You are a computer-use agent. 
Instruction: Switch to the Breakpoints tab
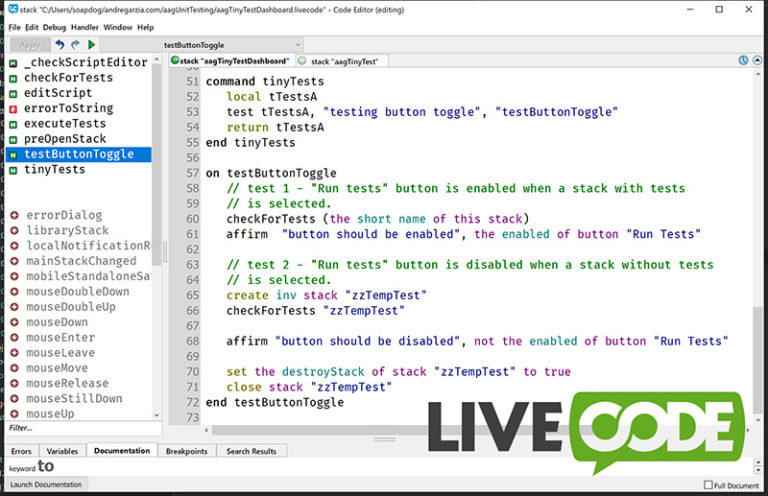(x=187, y=451)
